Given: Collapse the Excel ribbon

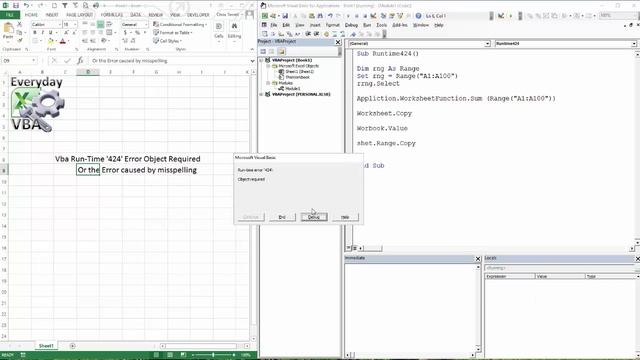Looking at the screenshot, I should coord(252,49).
